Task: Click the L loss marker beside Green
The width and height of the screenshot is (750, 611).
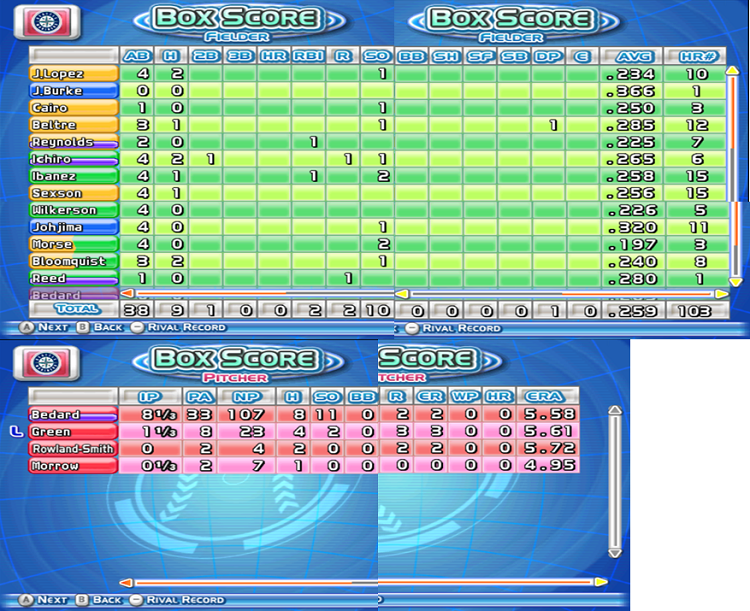Action: pyautogui.click(x=16, y=432)
